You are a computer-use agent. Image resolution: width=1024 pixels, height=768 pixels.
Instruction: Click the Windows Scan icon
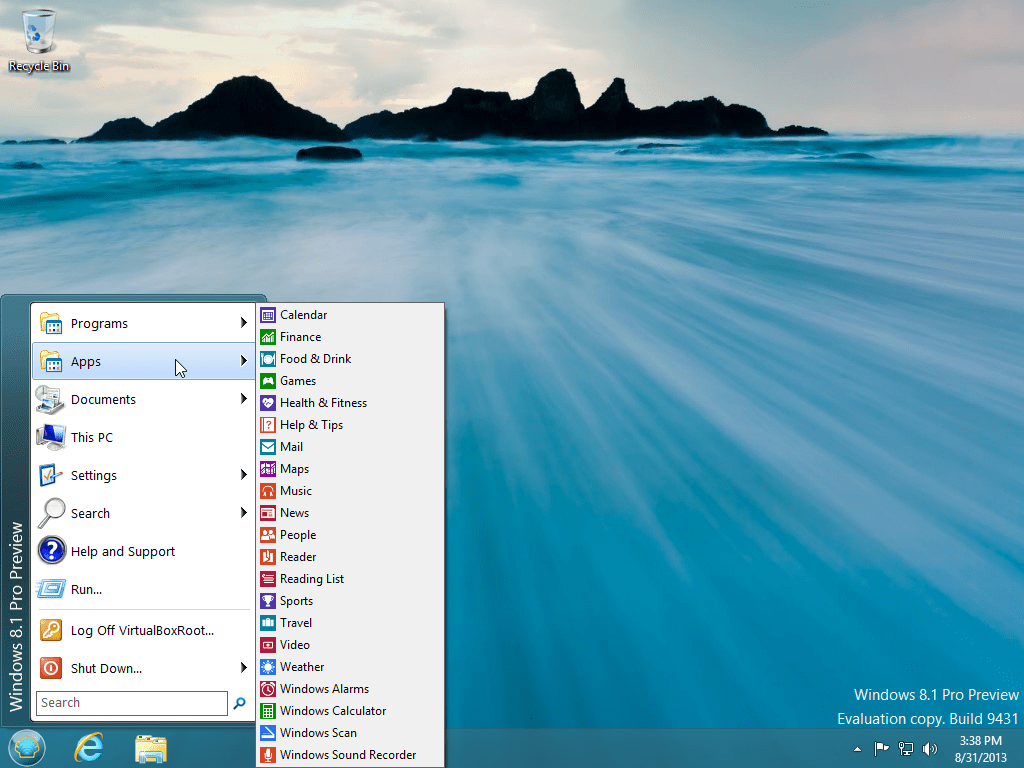(x=268, y=733)
